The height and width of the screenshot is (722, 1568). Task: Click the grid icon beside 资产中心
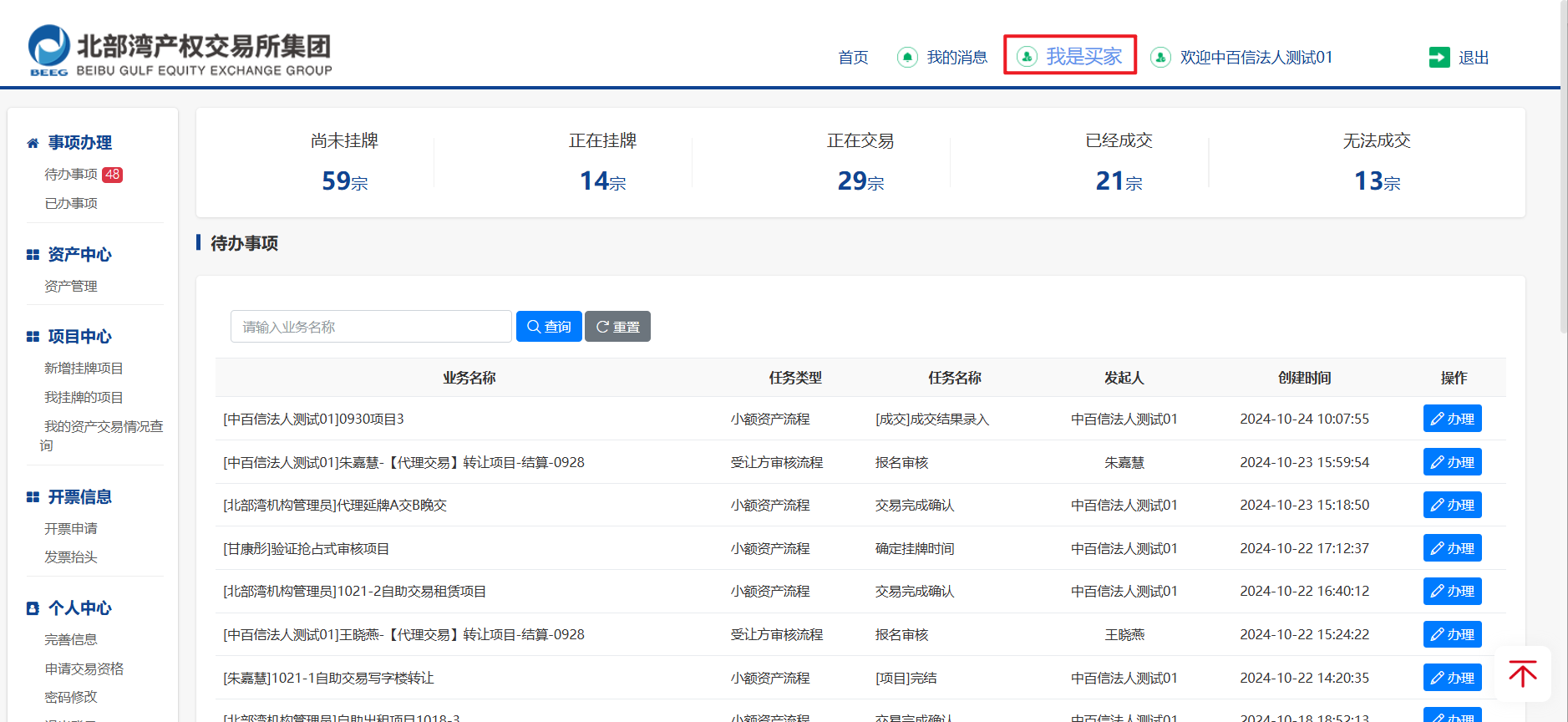[x=33, y=255]
